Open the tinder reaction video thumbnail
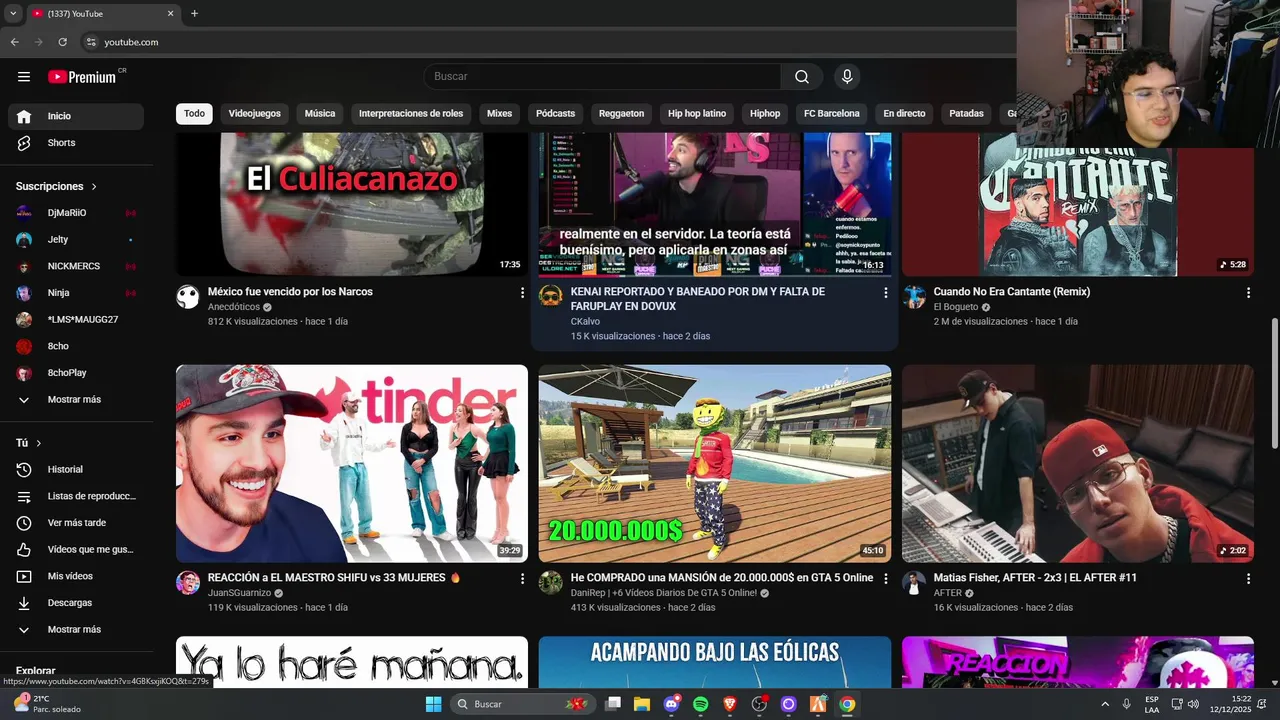 coord(352,464)
